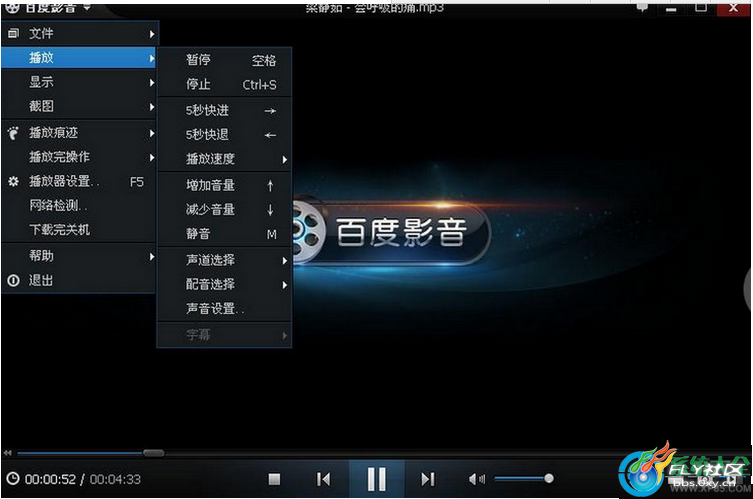Click the arrow next to 文件
Screen dimensions: 753x499
[152, 34]
